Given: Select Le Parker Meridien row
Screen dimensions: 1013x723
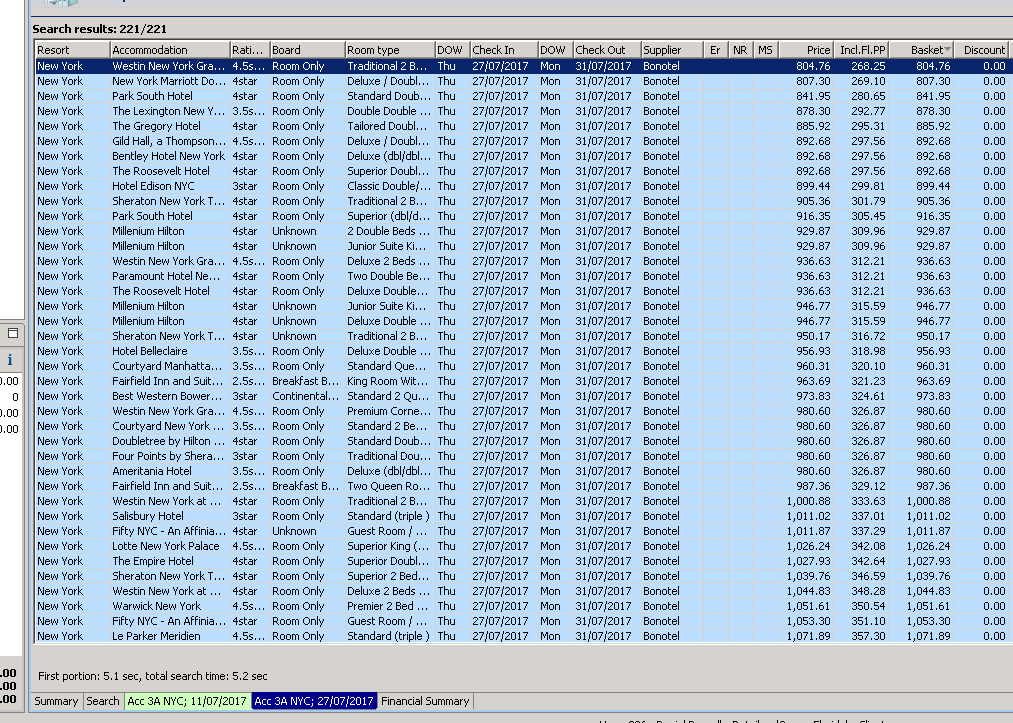Looking at the screenshot, I should coord(521,636).
